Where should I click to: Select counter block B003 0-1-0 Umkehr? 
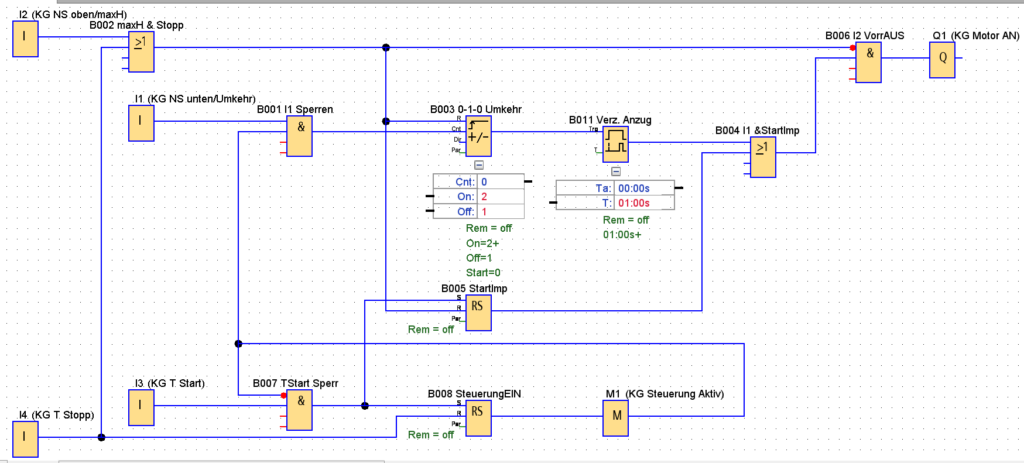coord(478,136)
